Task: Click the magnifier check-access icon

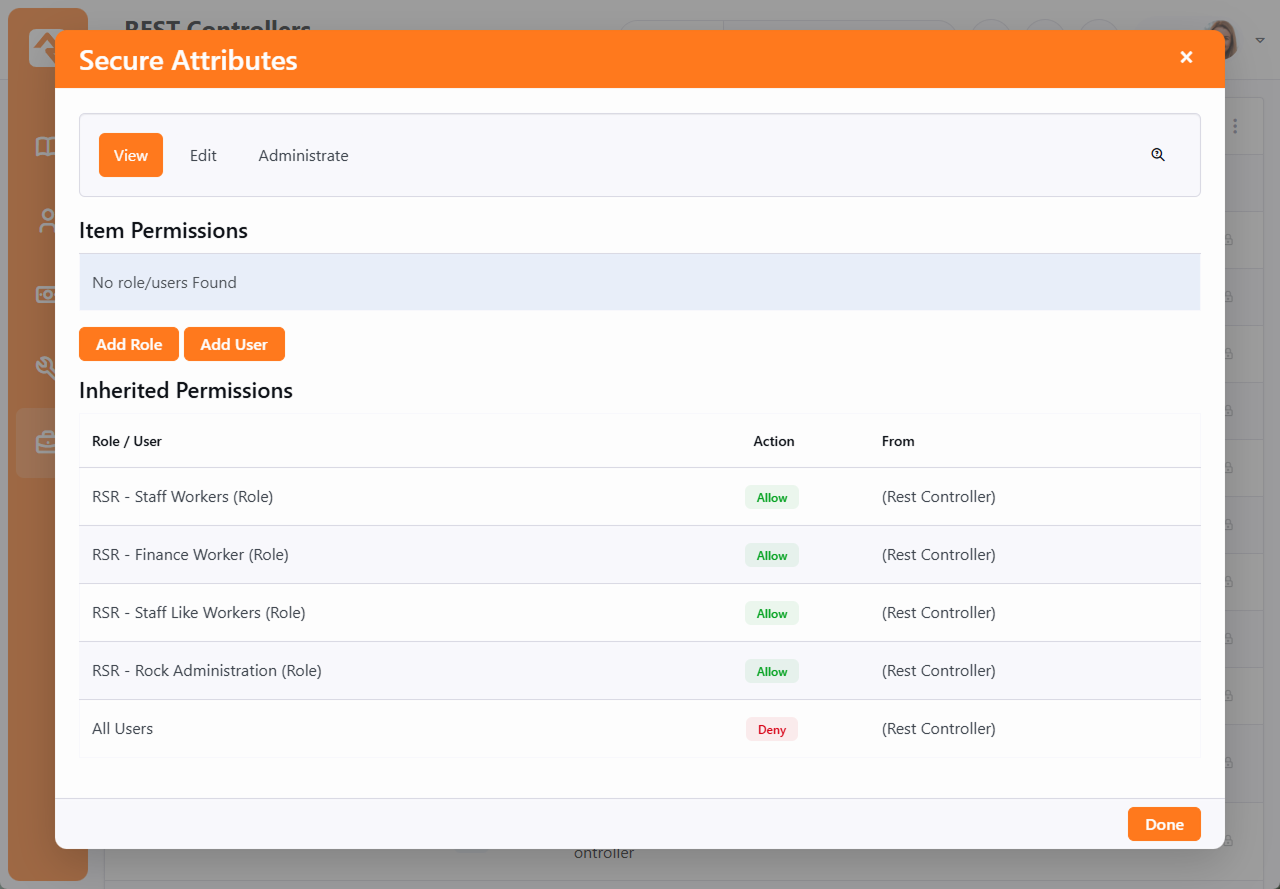Action: tap(1158, 155)
